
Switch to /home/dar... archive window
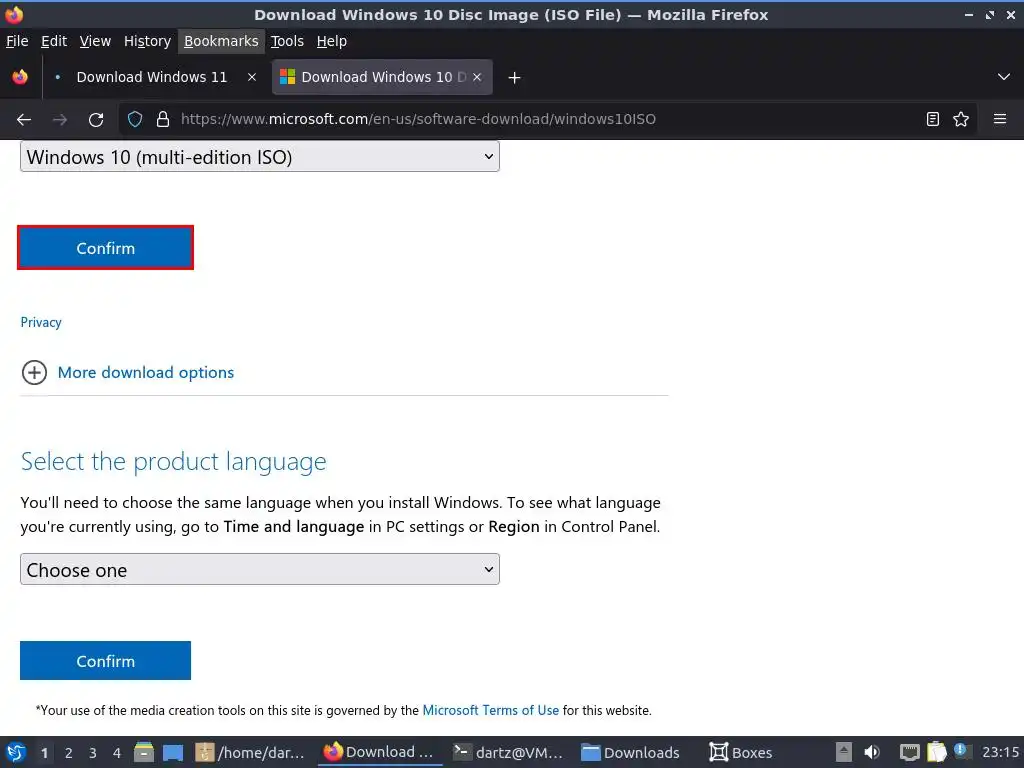point(250,752)
